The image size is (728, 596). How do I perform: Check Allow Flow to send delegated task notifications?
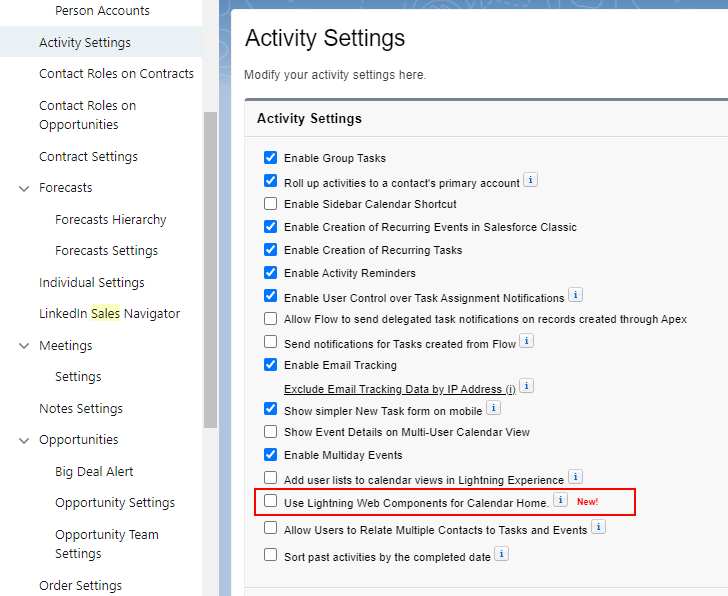(270, 319)
